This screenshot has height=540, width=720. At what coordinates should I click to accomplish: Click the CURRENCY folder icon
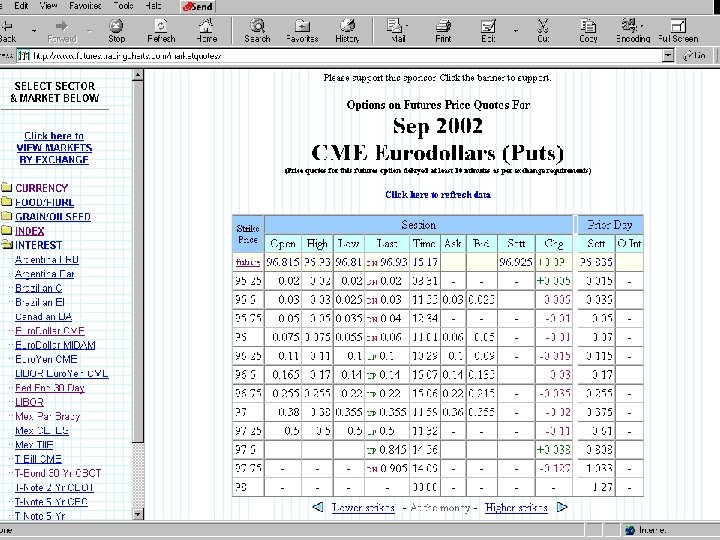coord(6,187)
